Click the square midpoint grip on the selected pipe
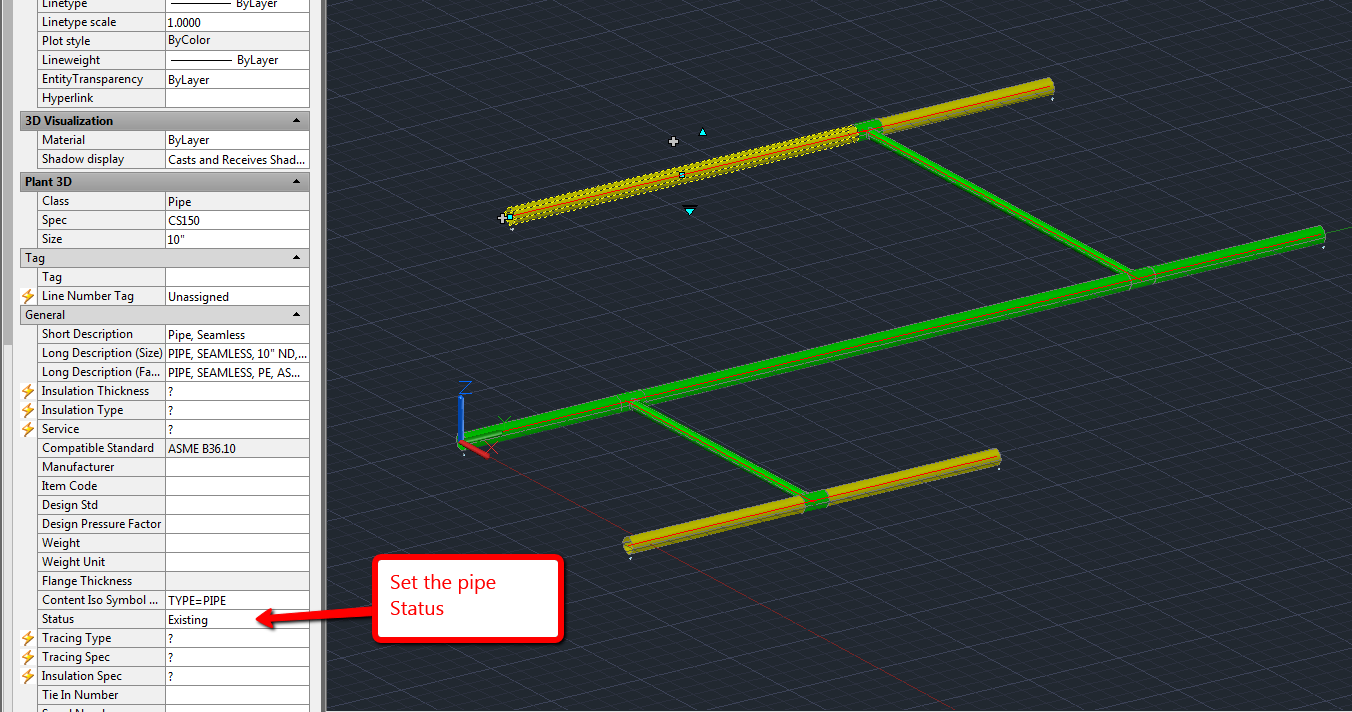This screenshot has width=1352, height=712. (x=682, y=175)
